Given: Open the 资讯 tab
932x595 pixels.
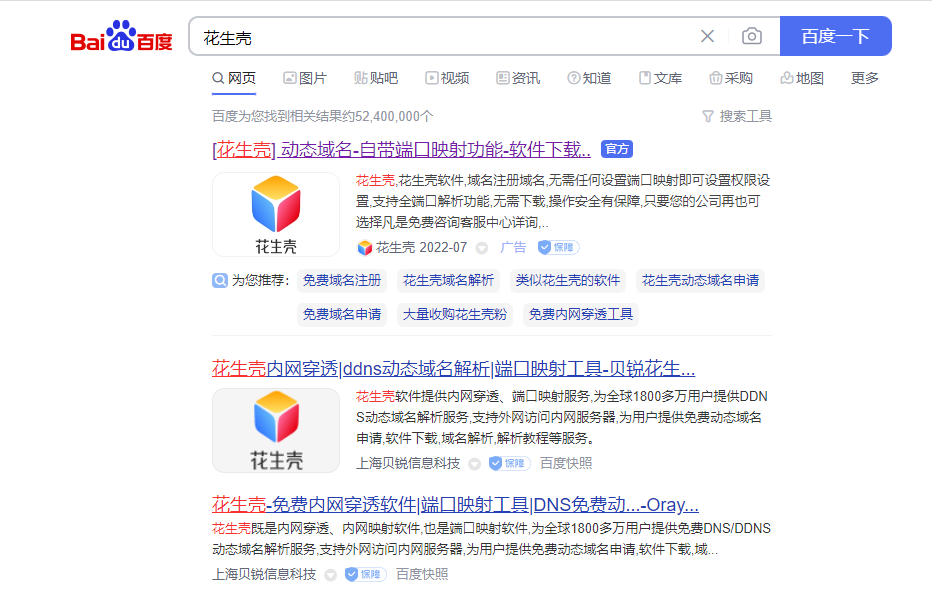Looking at the screenshot, I should click(x=518, y=78).
